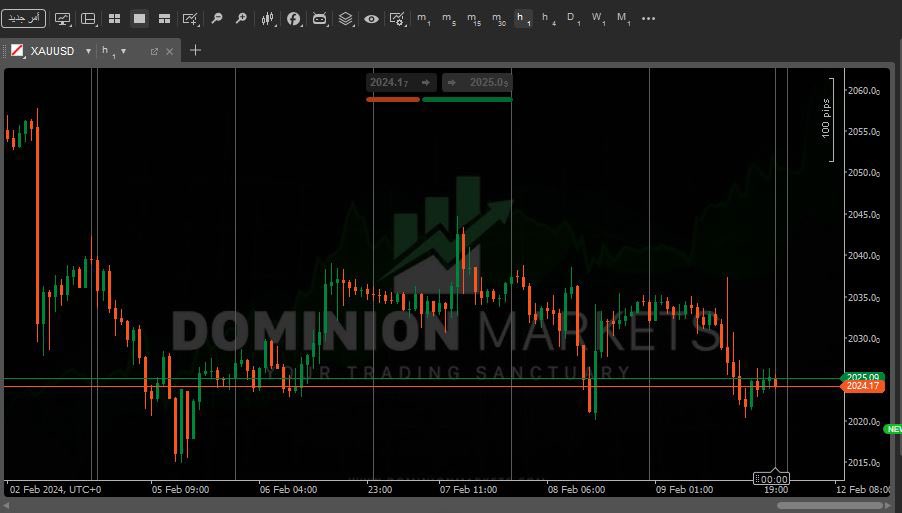Open the chart display monitor menu

[62, 19]
